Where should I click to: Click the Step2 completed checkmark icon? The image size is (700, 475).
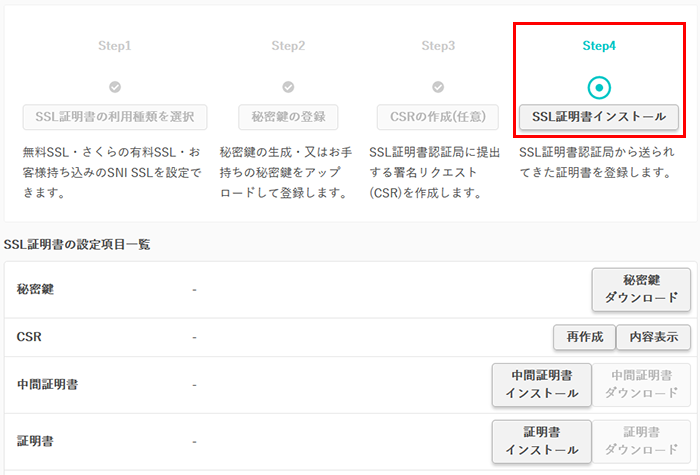pyautogui.click(x=288, y=87)
